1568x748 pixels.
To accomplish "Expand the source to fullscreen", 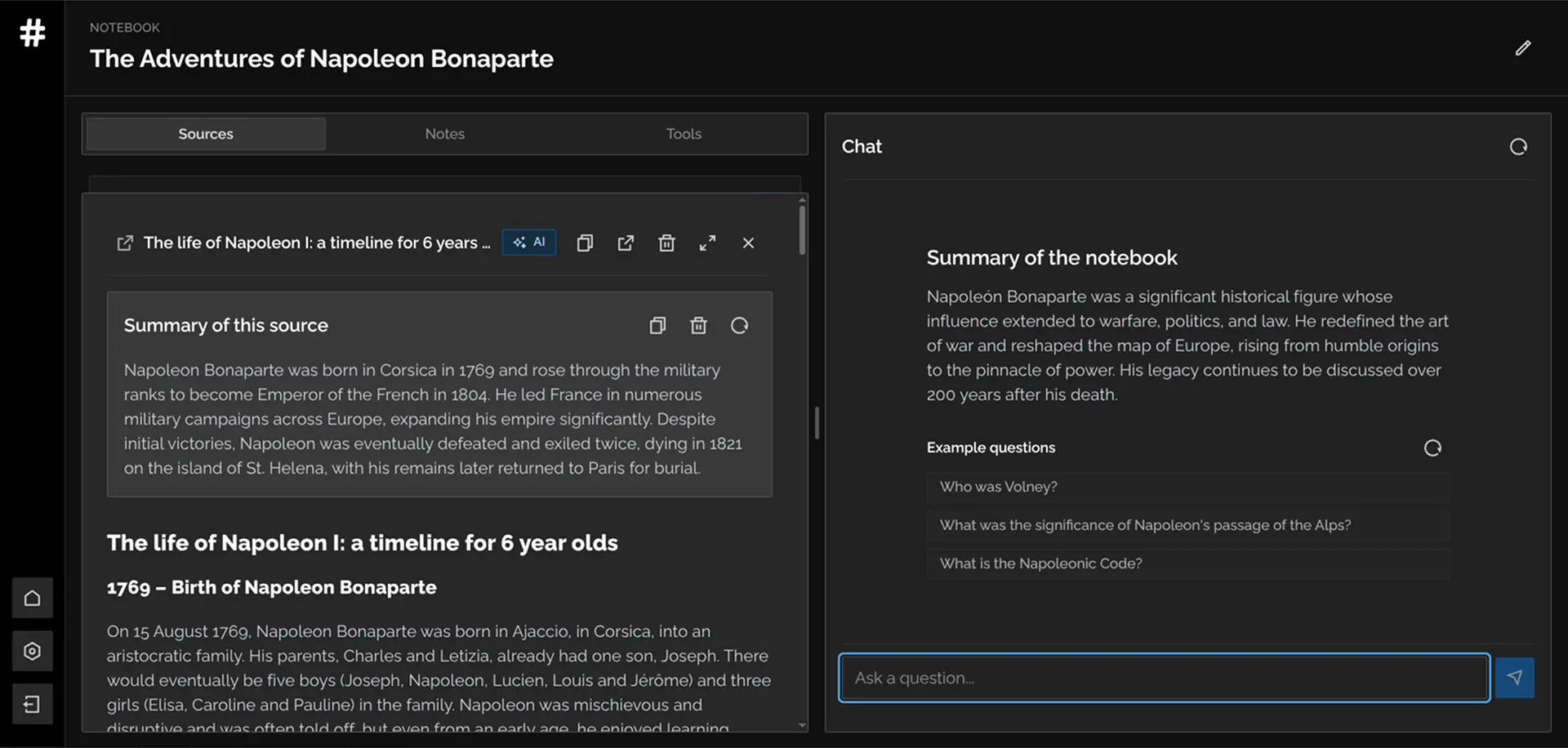I will pos(707,243).
